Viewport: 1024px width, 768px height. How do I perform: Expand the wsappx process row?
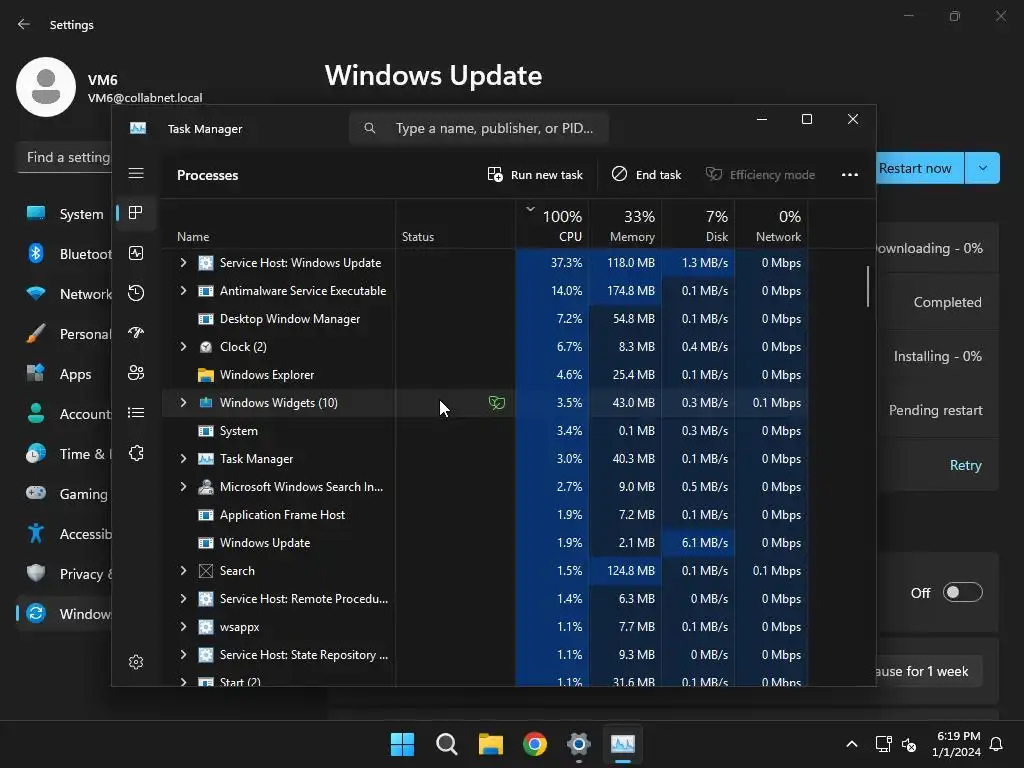pos(184,627)
